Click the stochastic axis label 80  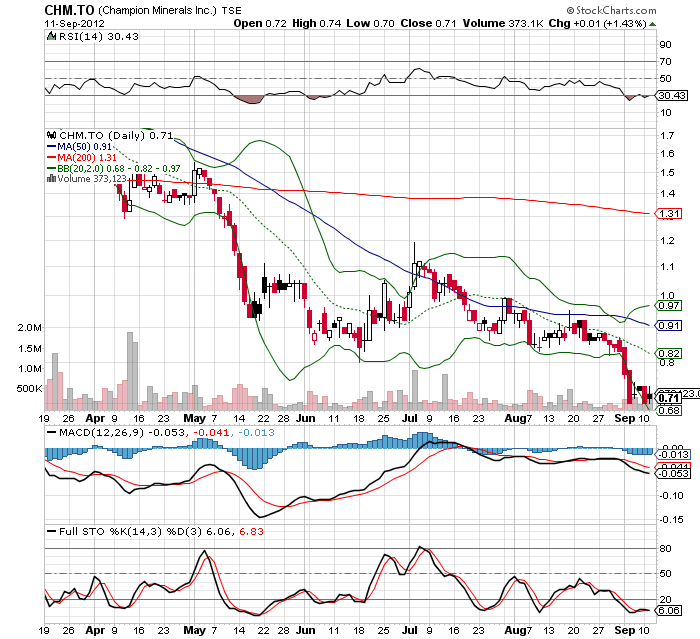pyautogui.click(x=666, y=549)
